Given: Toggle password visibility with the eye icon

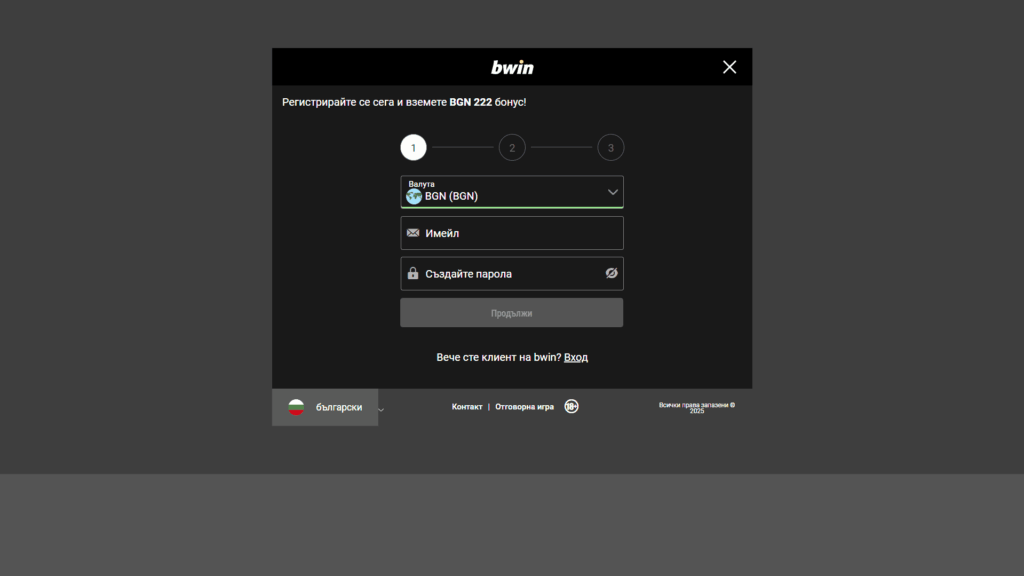Looking at the screenshot, I should (x=611, y=273).
